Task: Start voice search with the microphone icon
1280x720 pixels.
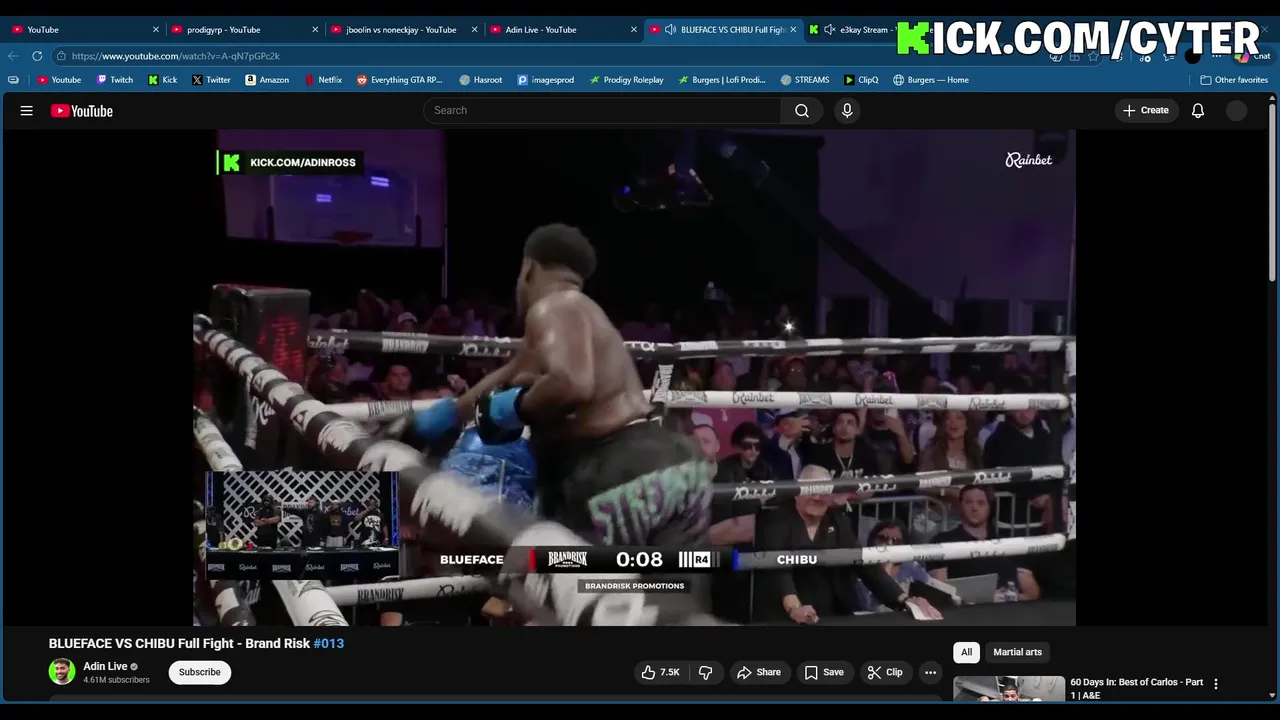Action: coord(847,110)
